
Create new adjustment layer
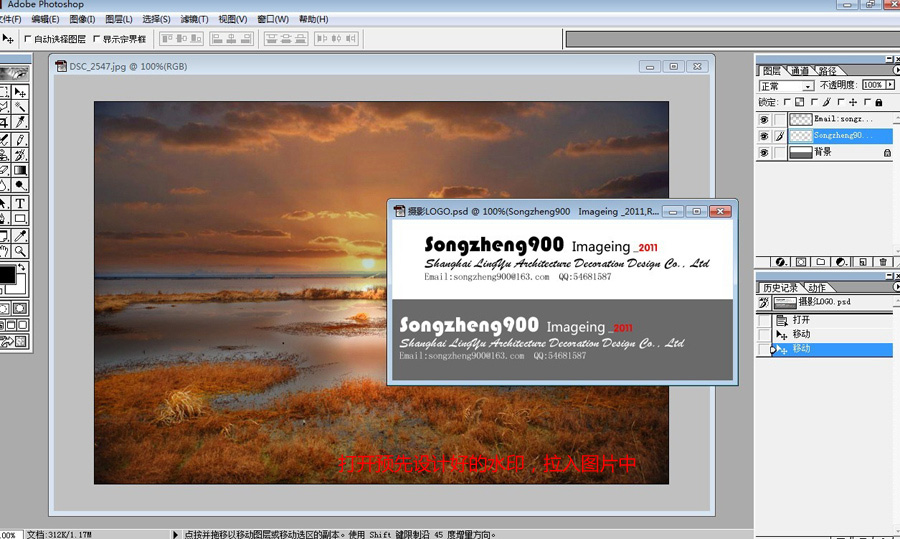[x=841, y=262]
